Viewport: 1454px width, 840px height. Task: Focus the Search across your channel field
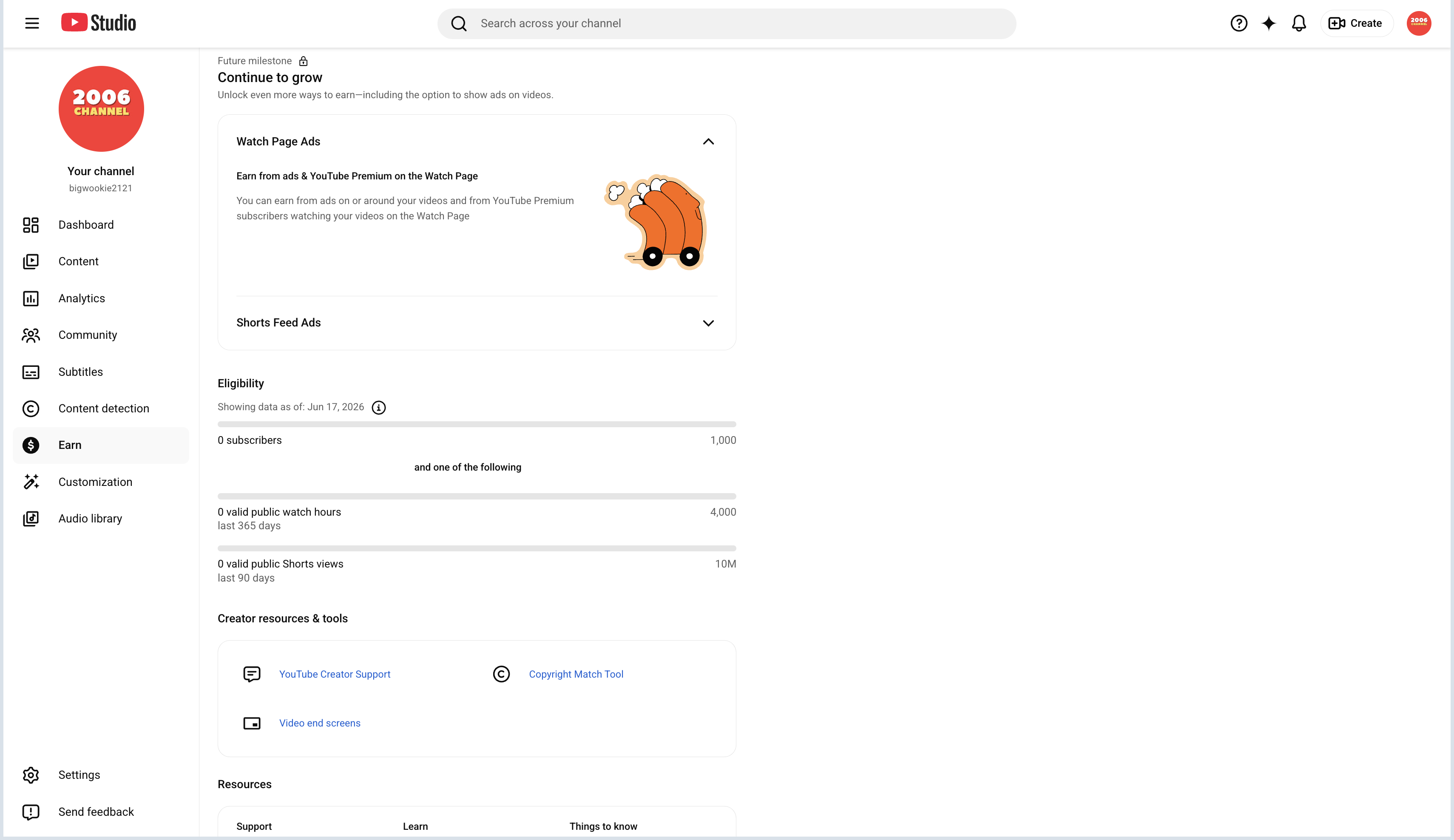pyautogui.click(x=727, y=24)
